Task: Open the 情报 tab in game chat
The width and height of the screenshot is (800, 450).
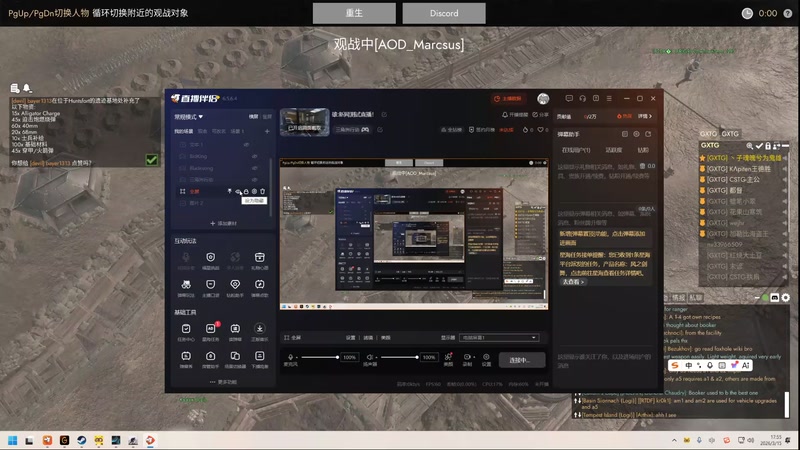Action: (x=678, y=297)
